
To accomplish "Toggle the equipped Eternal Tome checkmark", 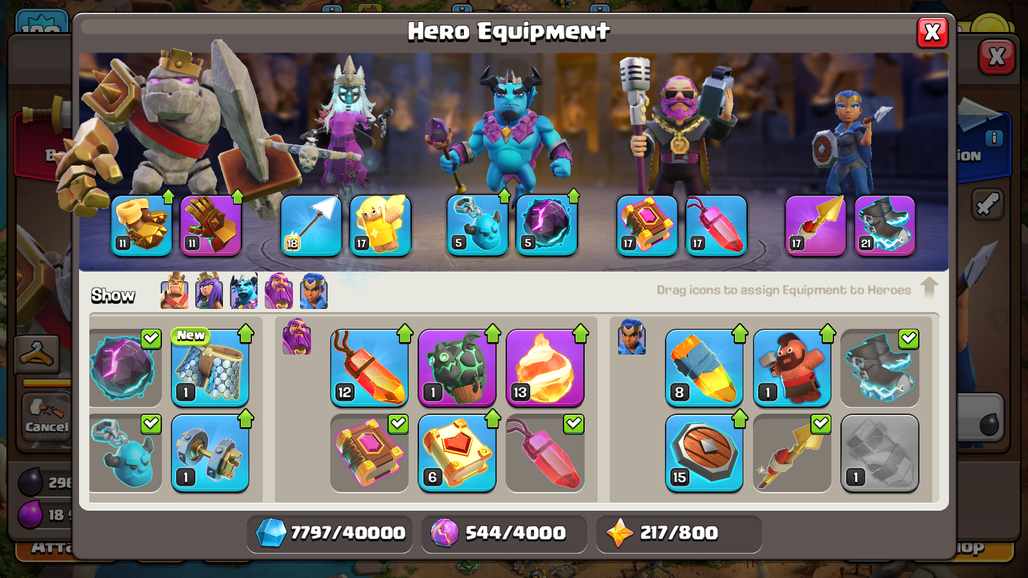I will (x=399, y=423).
